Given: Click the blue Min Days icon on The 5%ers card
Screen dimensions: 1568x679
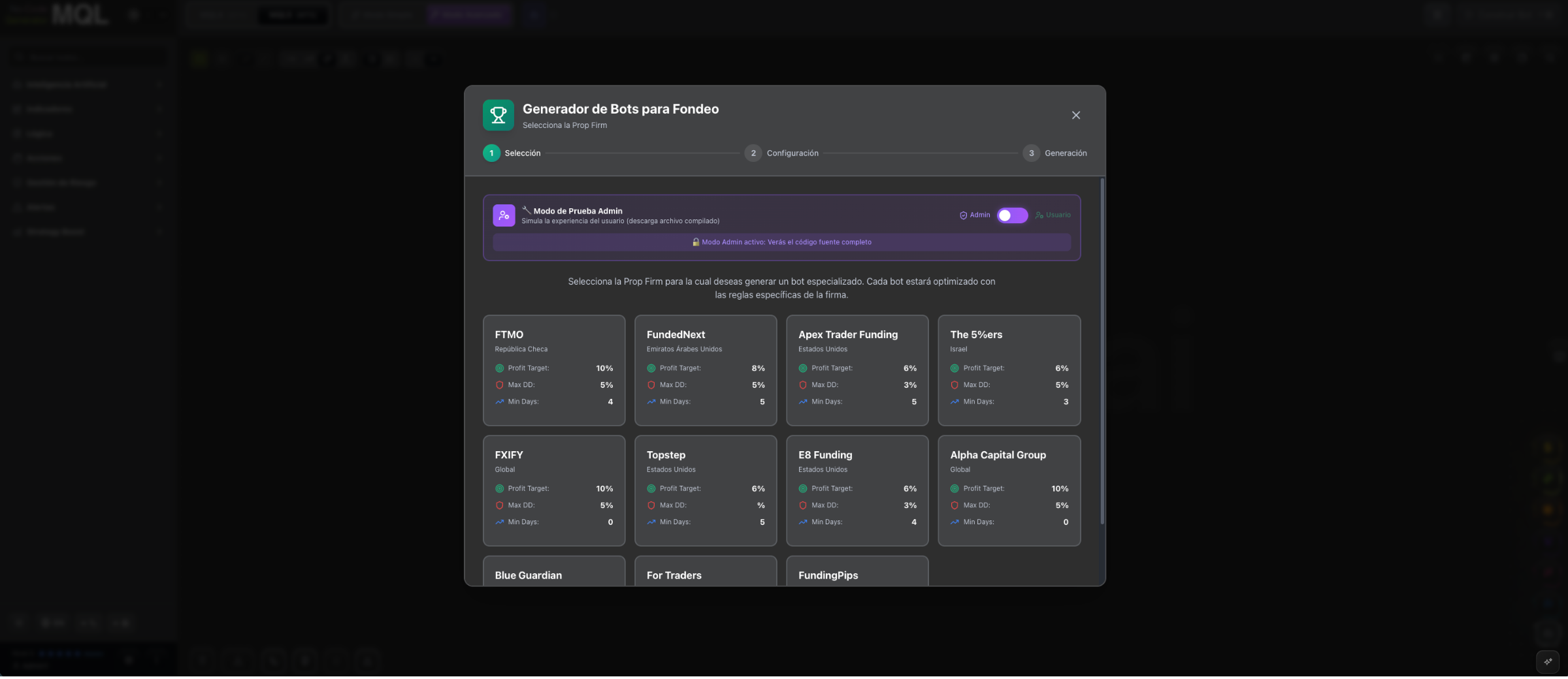Looking at the screenshot, I should click(x=955, y=402).
